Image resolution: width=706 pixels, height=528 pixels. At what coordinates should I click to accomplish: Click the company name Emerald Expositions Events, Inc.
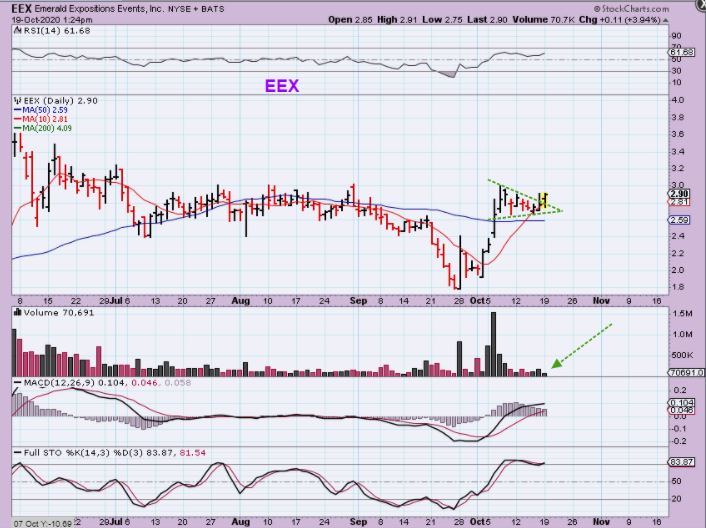click(x=100, y=9)
